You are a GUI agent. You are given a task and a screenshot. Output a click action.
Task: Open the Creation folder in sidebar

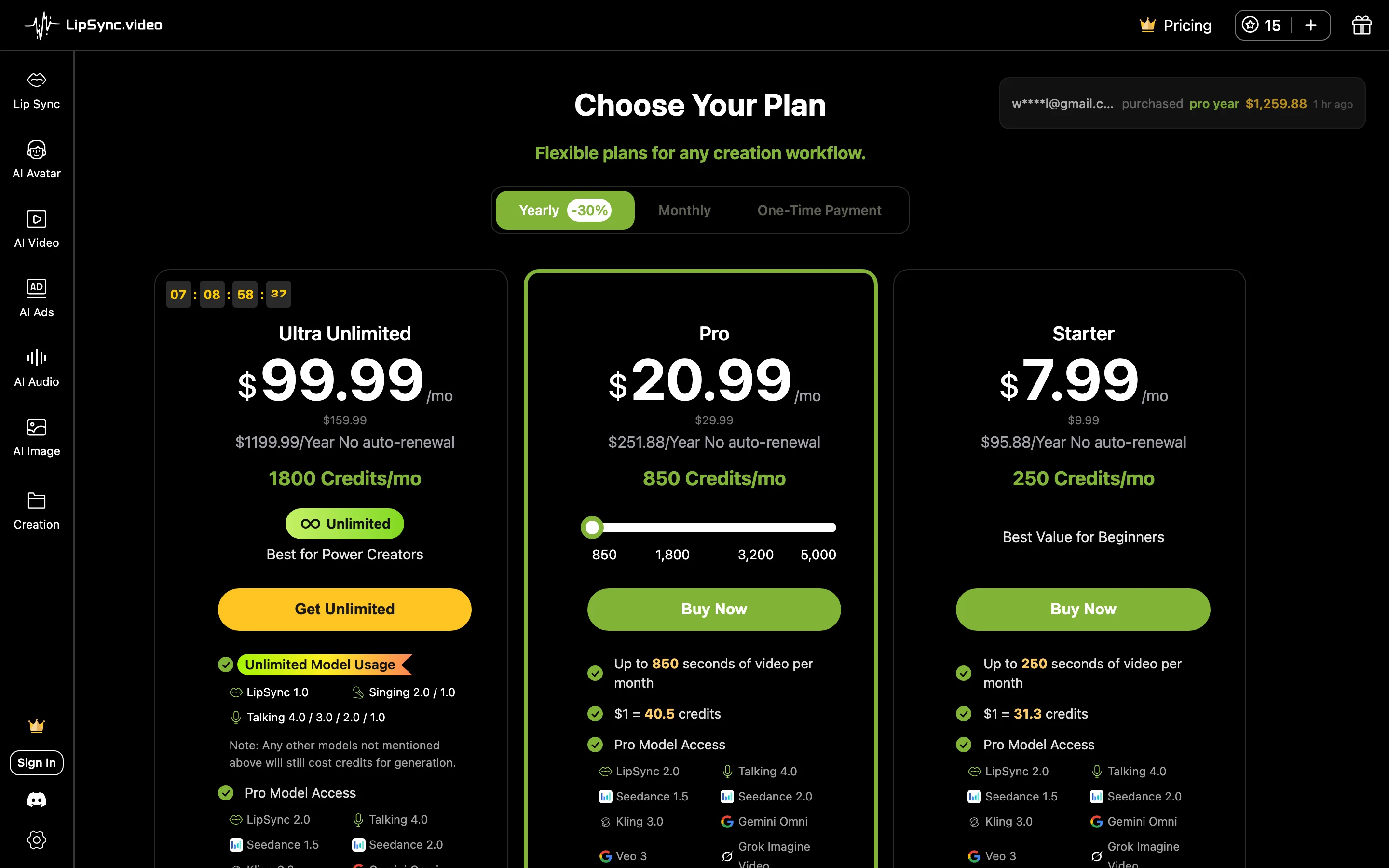pyautogui.click(x=36, y=511)
